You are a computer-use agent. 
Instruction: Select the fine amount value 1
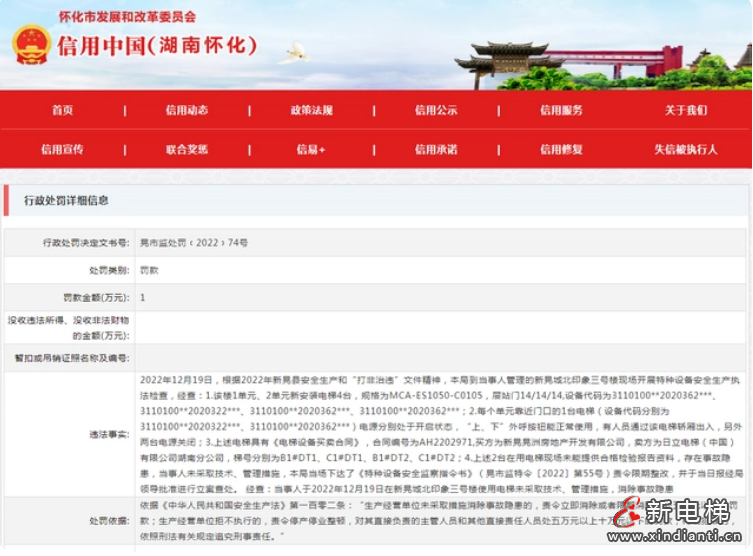point(143,298)
